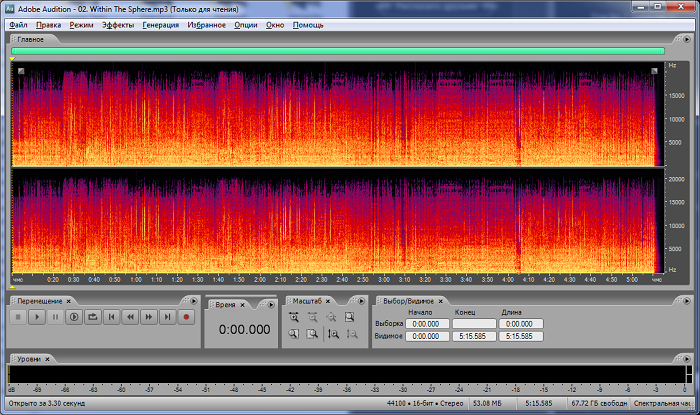Open the Эффекты menu
The image size is (700, 415).
[x=117, y=25]
